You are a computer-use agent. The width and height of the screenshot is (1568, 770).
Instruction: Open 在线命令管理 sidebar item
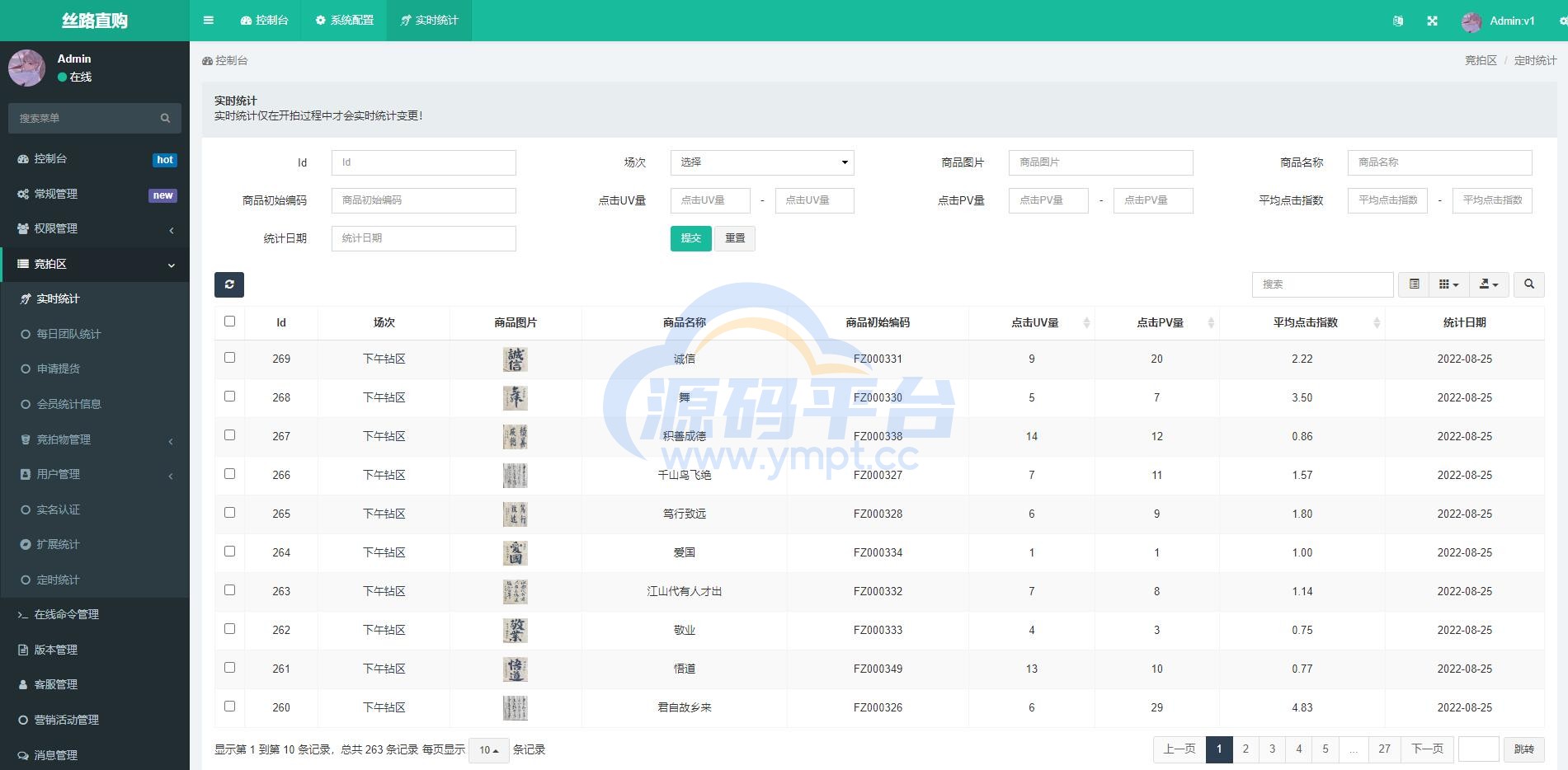coord(95,615)
